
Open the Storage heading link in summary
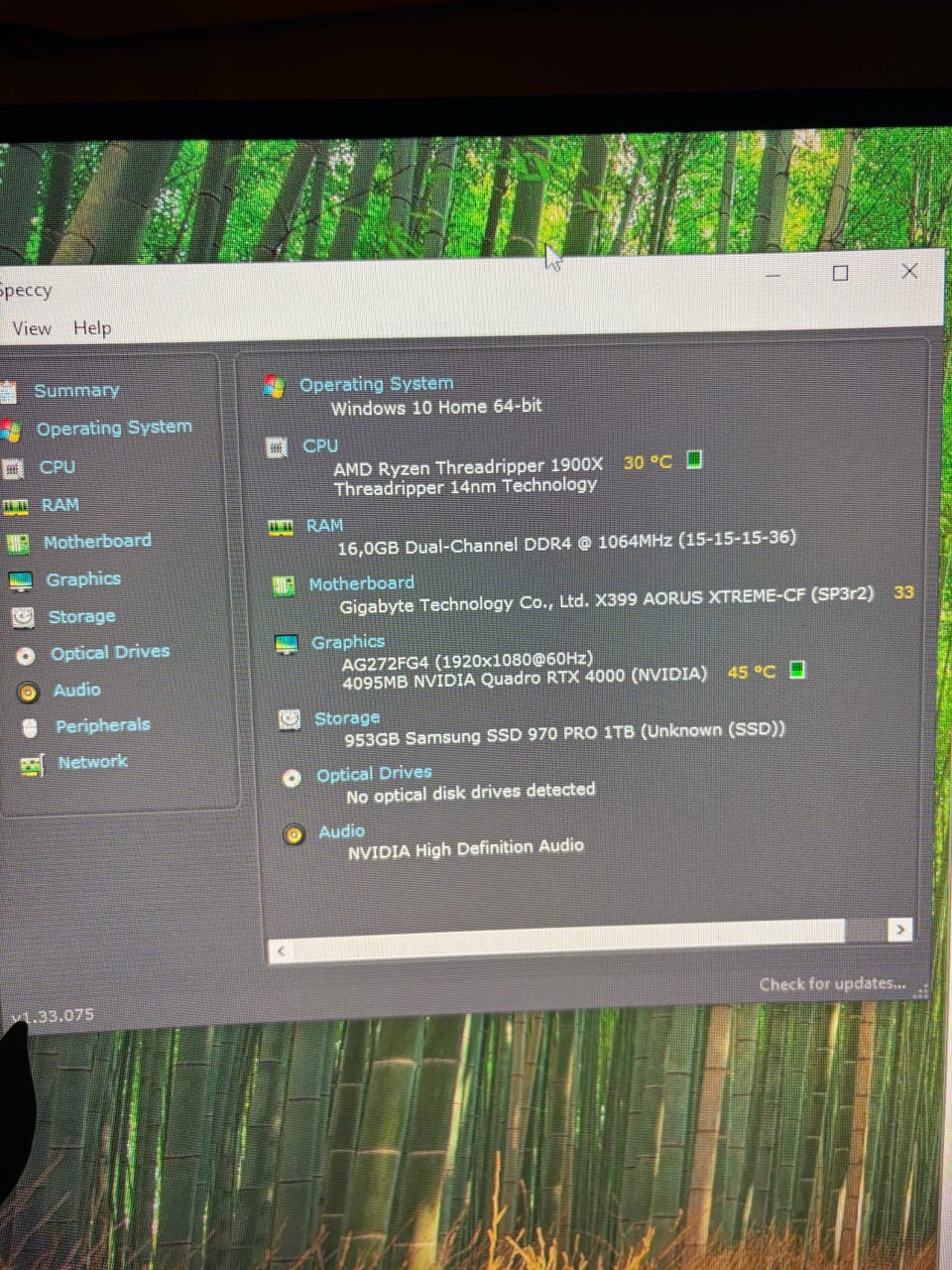coord(347,718)
